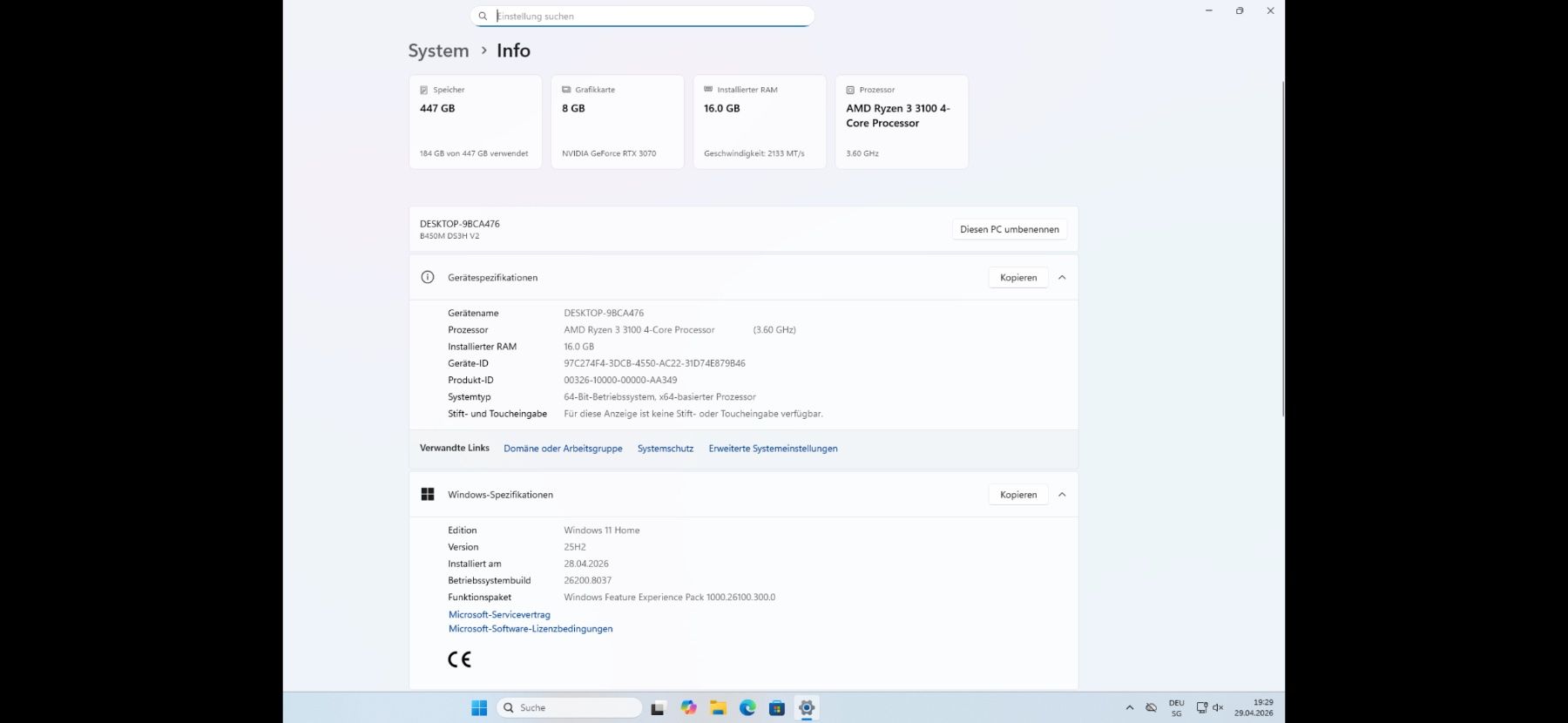Viewport: 1568px width, 723px height.
Task: Minimize the Settings window
Action: (x=1209, y=10)
